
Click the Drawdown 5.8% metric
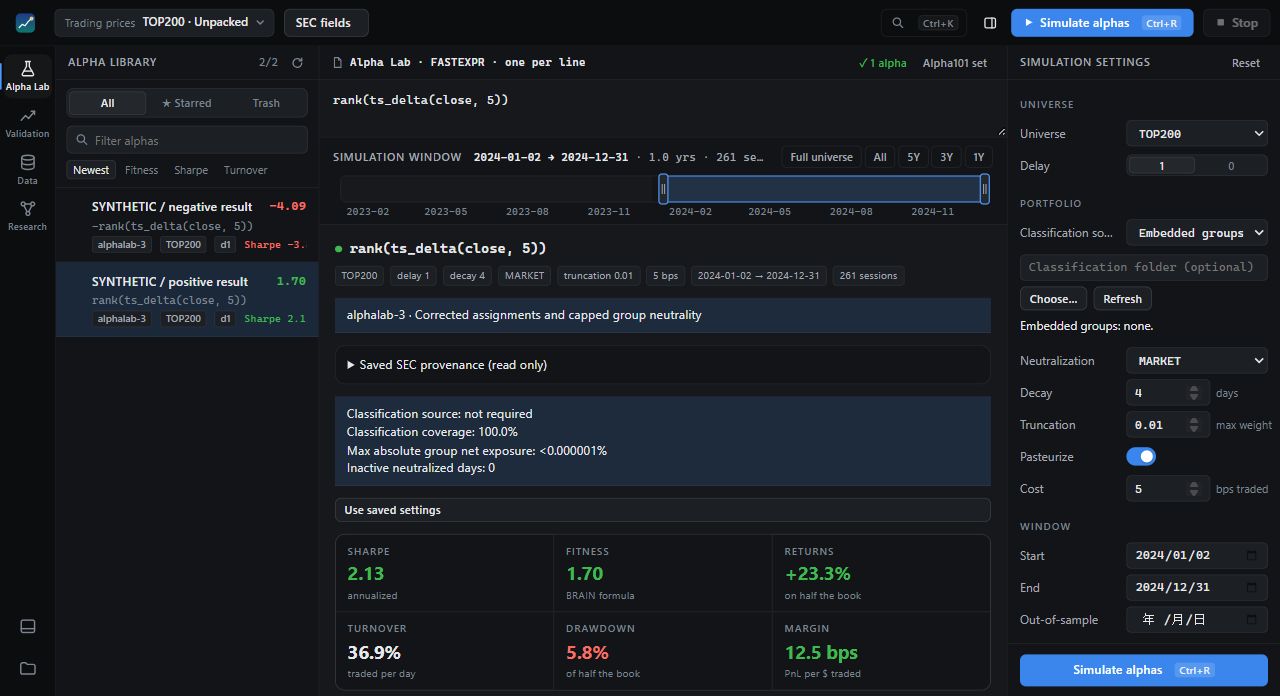pos(662,653)
